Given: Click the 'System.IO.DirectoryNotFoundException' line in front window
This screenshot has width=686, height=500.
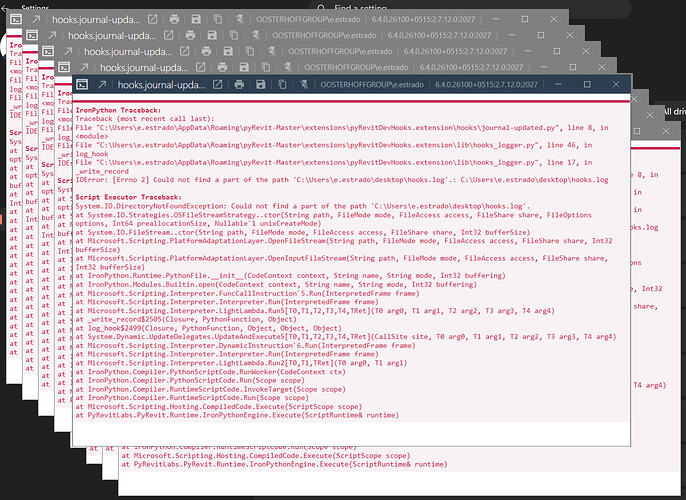Looking at the screenshot, I should (303, 206).
